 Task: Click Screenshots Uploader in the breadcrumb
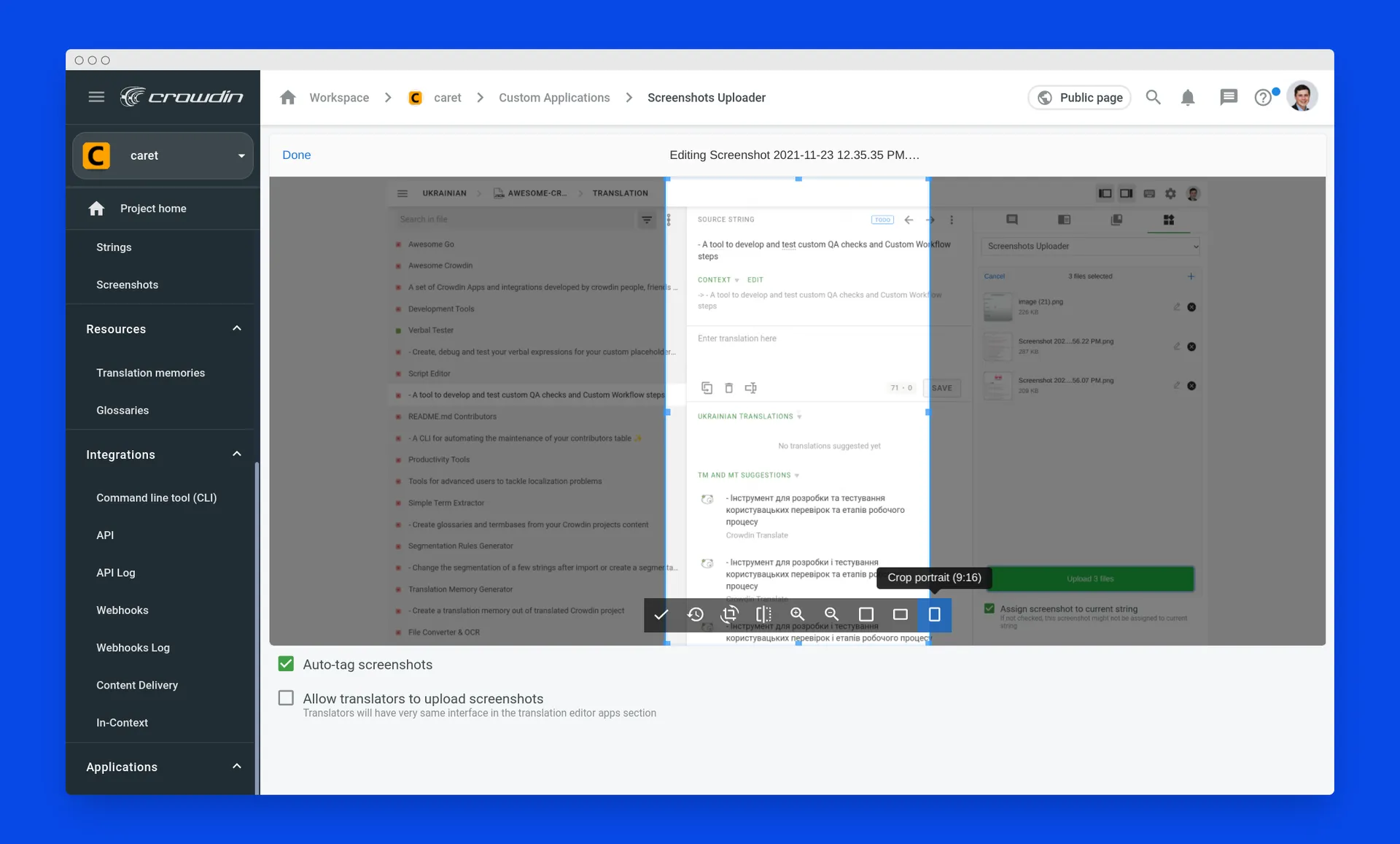707,98
